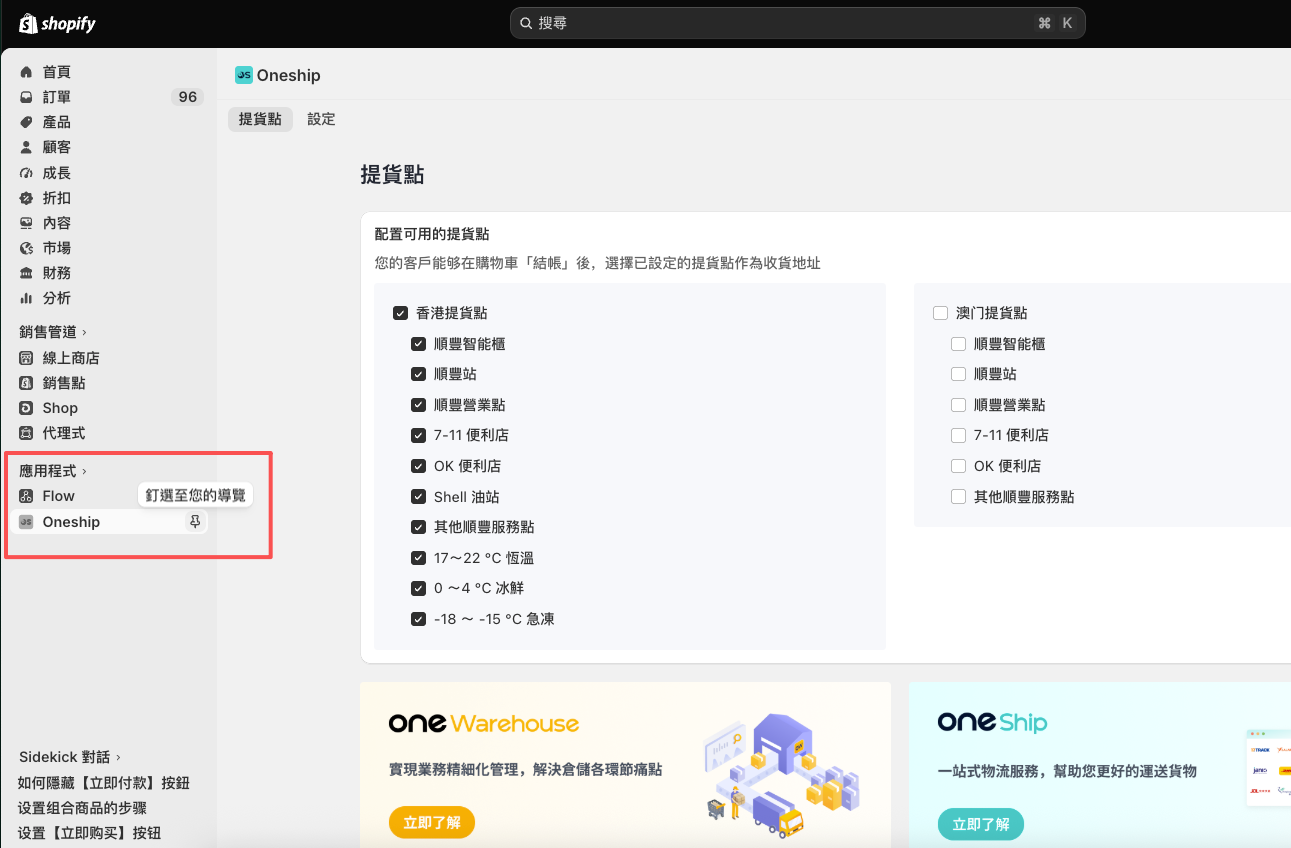Viewport: 1291px width, 848px height.
Task: Expand the 銷售管道 section
Action: click(x=53, y=332)
